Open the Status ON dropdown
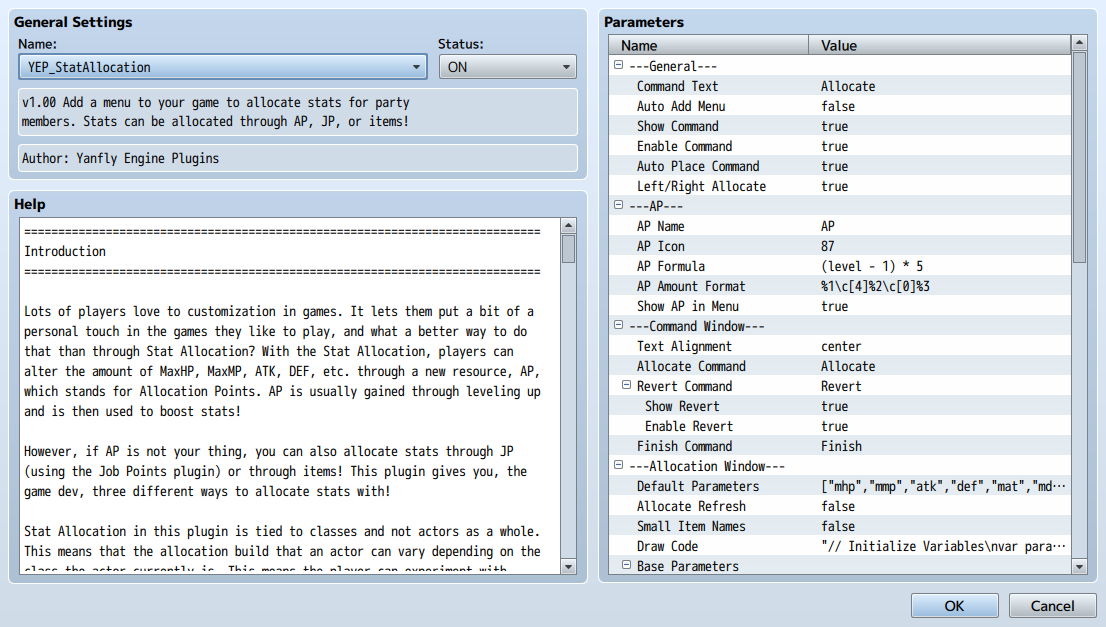Screen dimensions: 1106x627 tap(507, 67)
